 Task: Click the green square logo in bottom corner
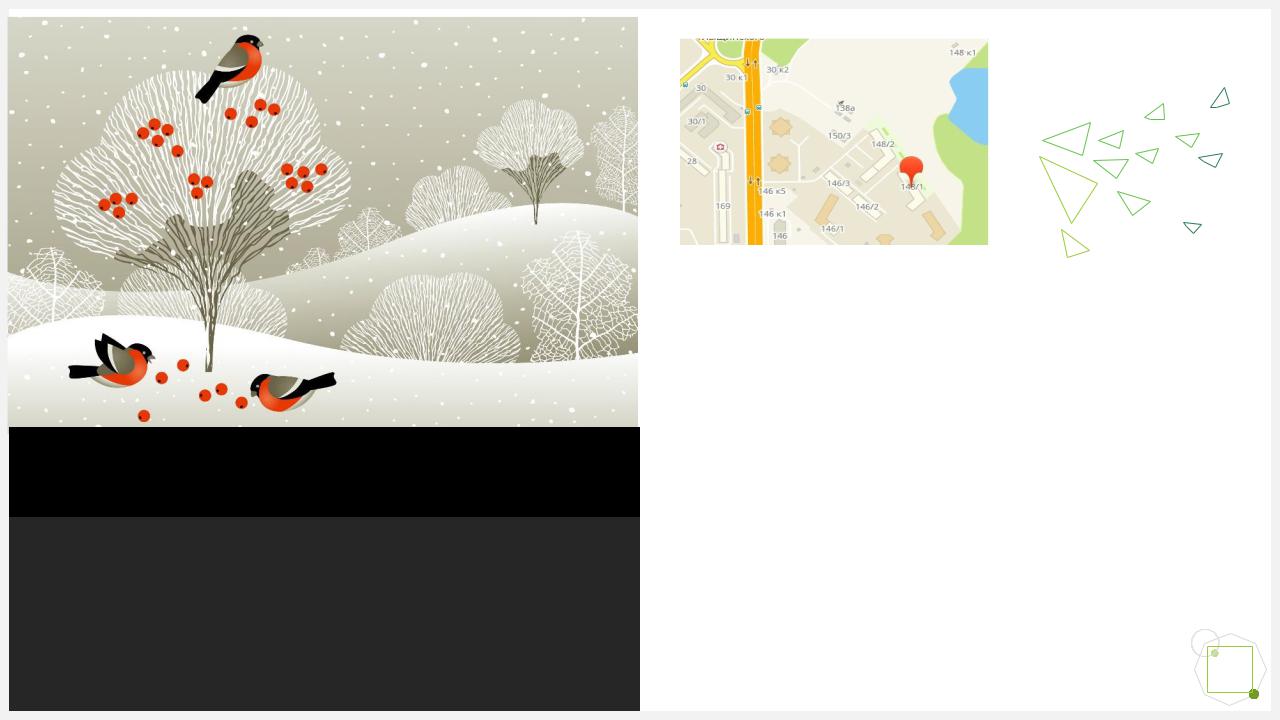point(1230,669)
